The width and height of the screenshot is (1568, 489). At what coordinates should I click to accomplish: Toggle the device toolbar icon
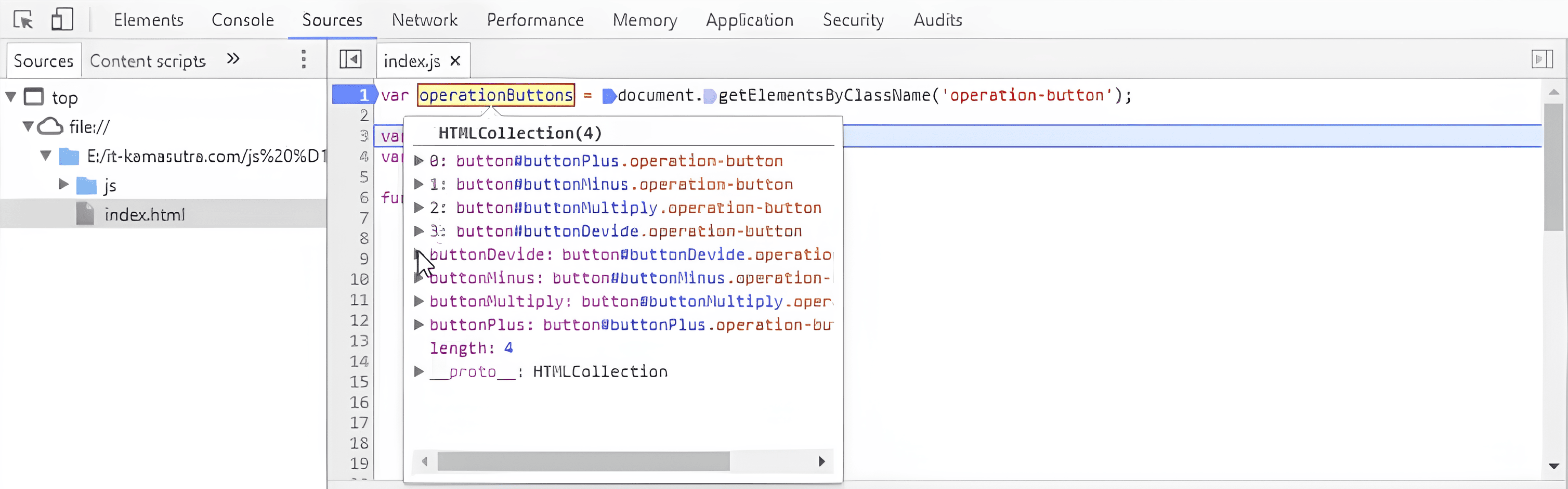(x=61, y=20)
